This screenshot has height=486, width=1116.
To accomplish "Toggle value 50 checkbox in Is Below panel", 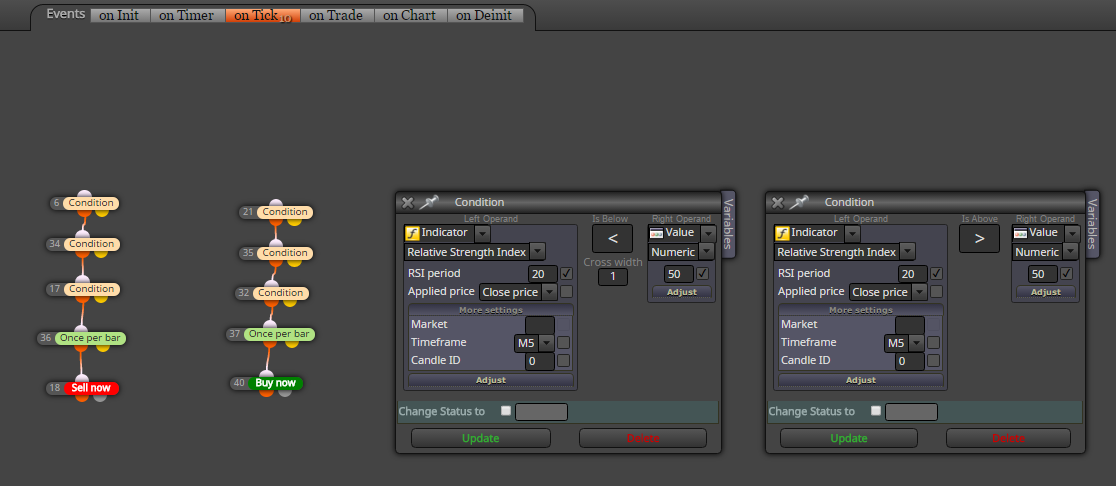I will tap(702, 274).
